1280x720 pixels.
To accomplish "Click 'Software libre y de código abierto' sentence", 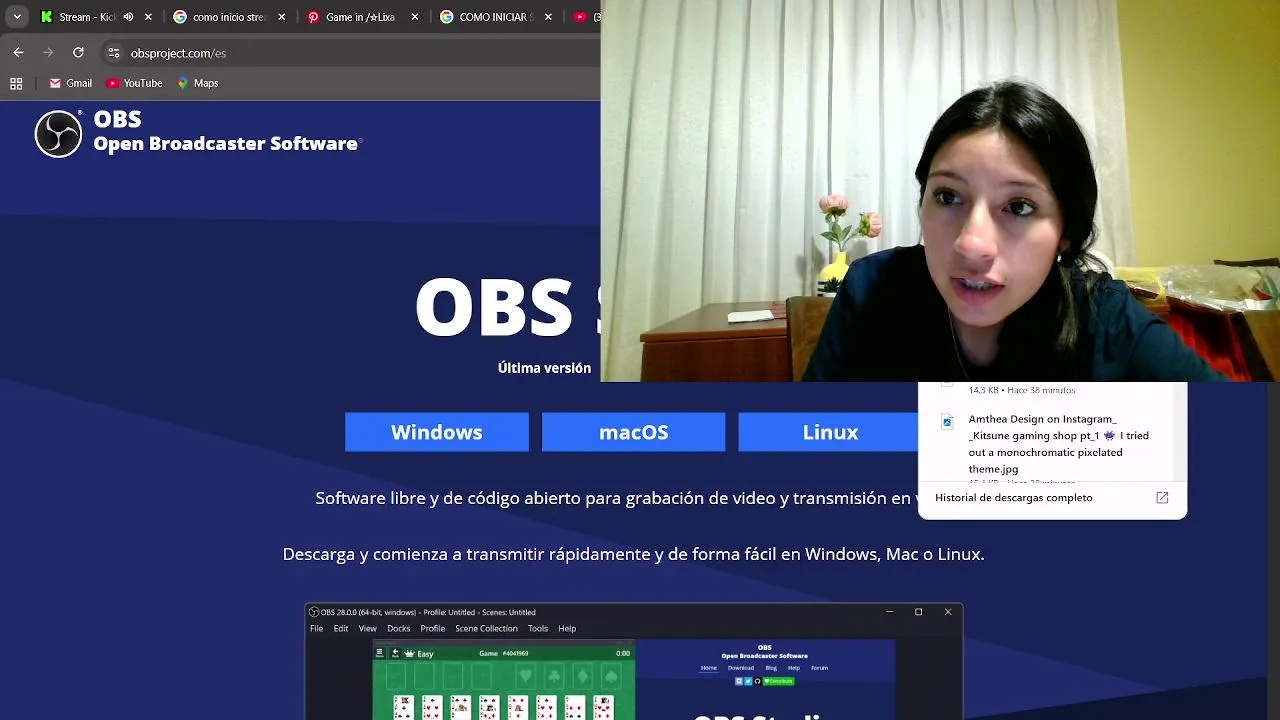I will pyautogui.click(x=616, y=498).
